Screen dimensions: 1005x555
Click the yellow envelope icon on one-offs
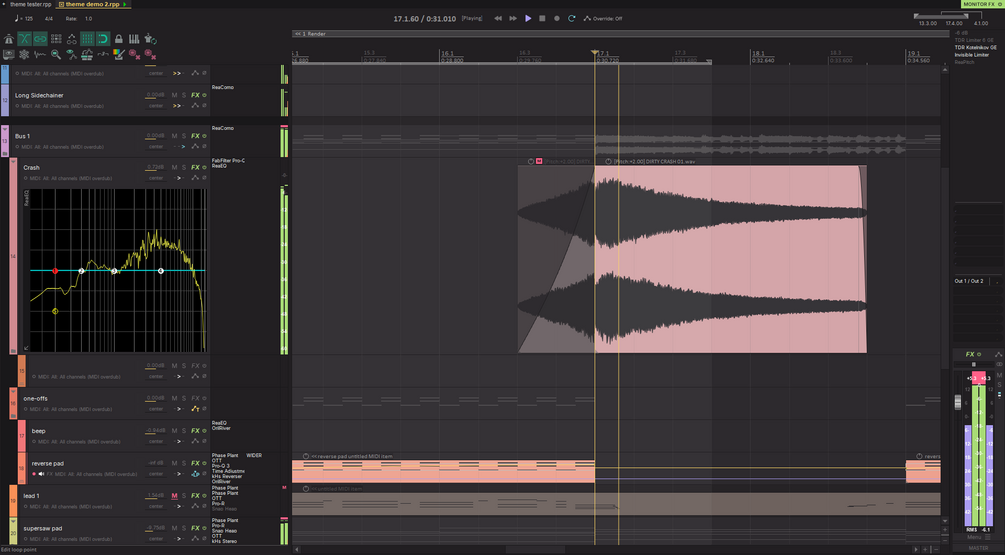[195, 409]
